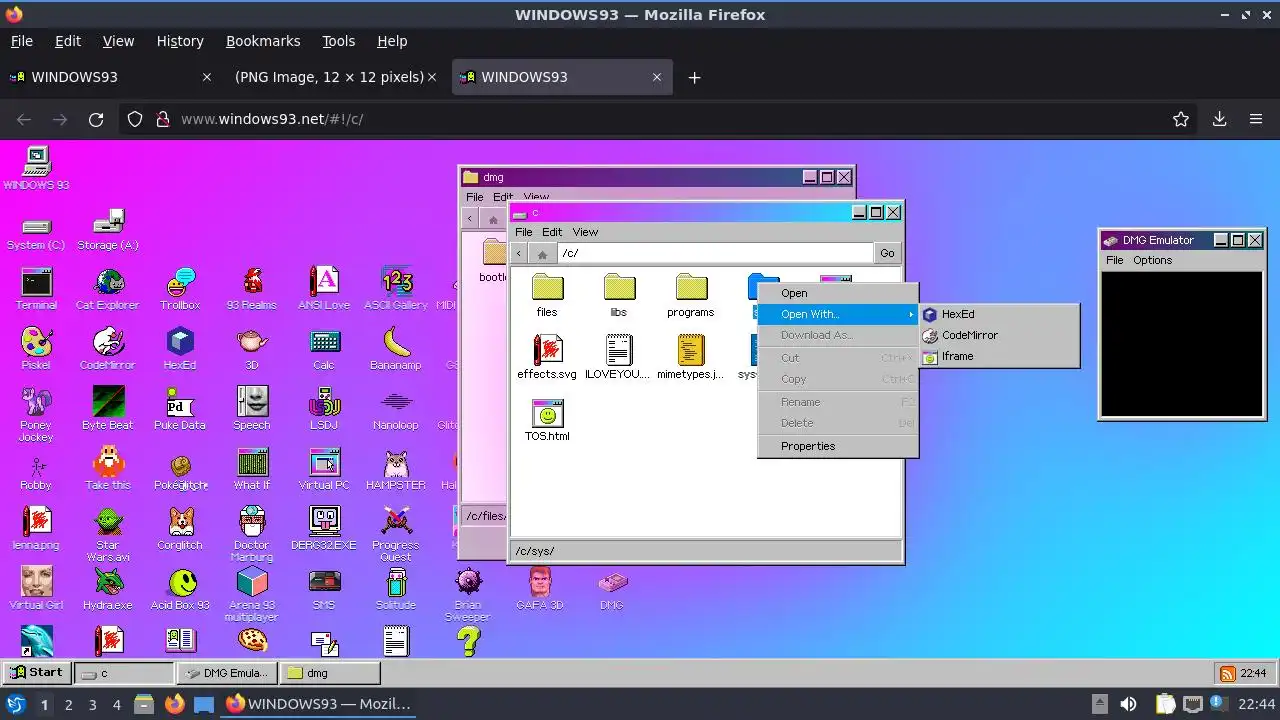The width and height of the screenshot is (1280, 720).
Task: Click the RSS feed tray icon
Action: (1227, 673)
